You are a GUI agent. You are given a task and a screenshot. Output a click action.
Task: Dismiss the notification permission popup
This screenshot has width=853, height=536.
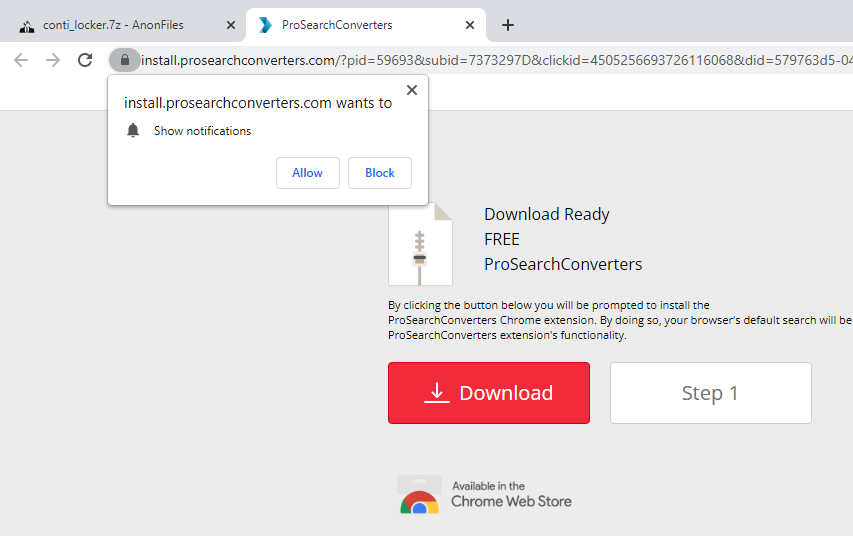coord(412,90)
